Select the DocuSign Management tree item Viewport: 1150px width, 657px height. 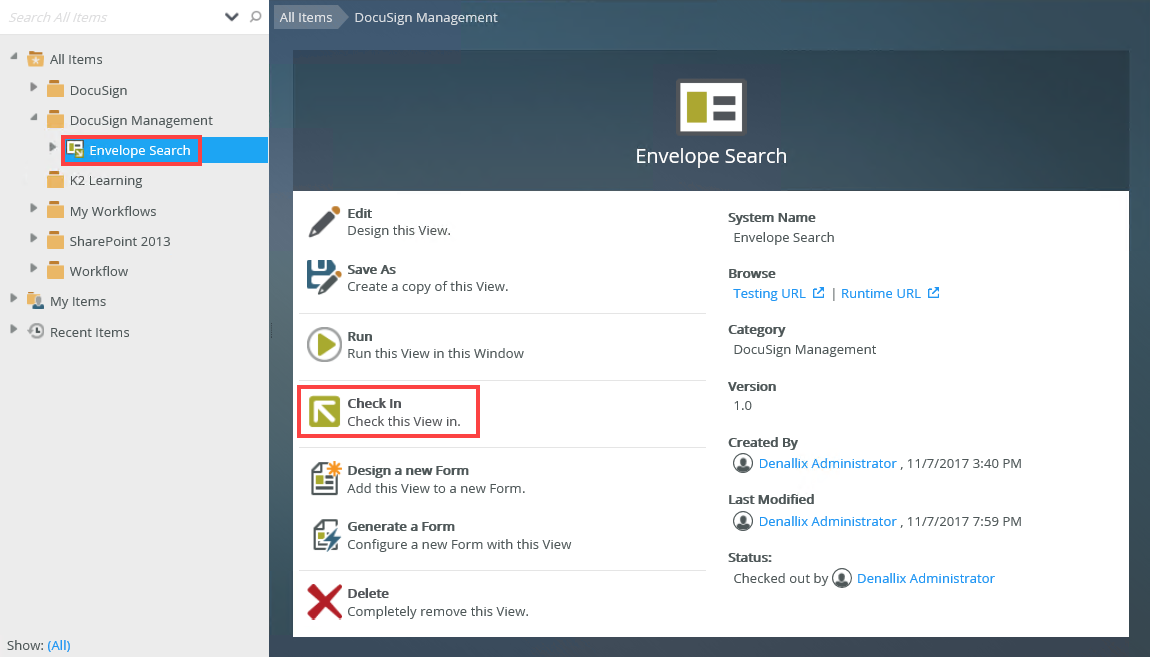coord(141,120)
